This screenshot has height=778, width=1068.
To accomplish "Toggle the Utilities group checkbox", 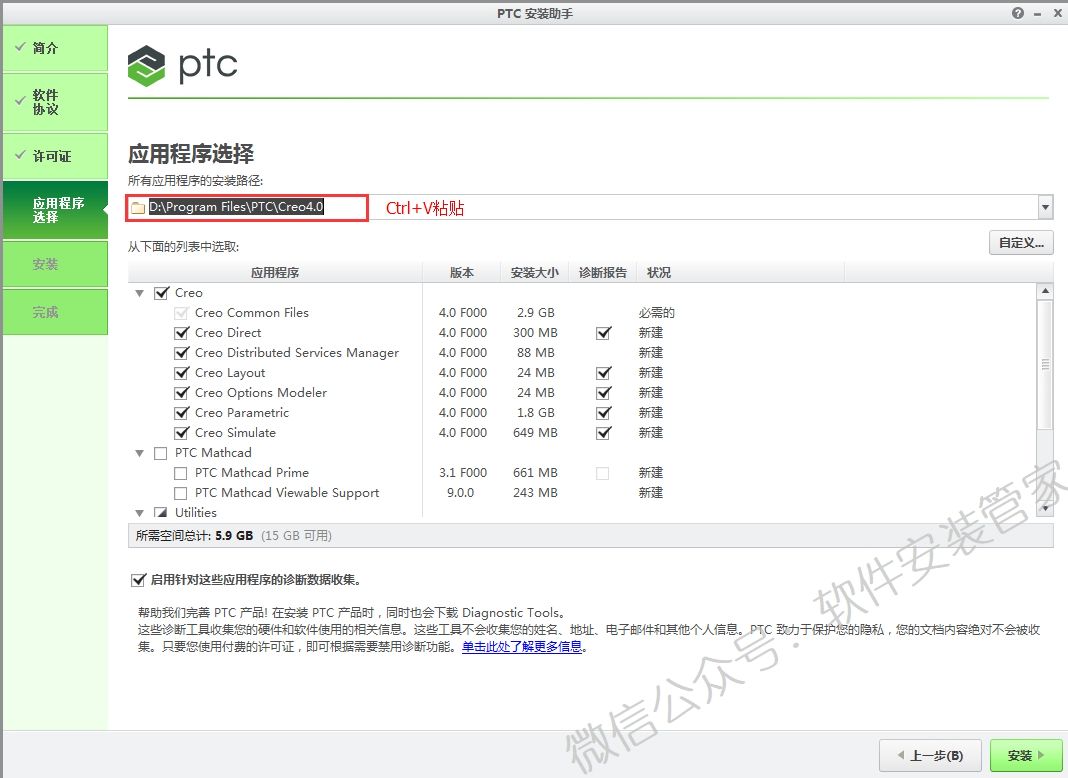I will 161,513.
